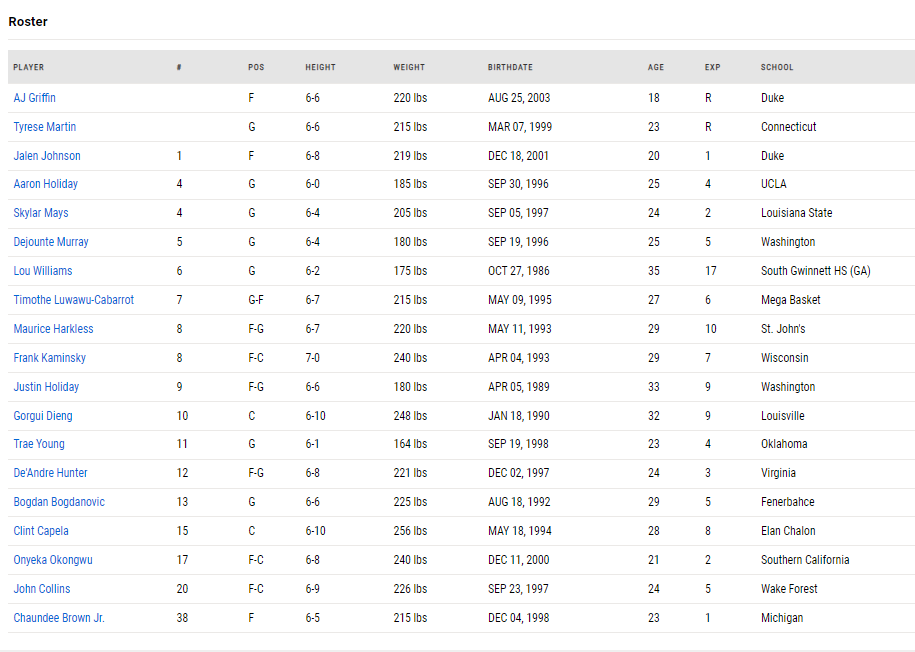Image resolution: width=915 pixels, height=652 pixels.
Task: Open Trae Young's player page
Action: [x=39, y=444]
